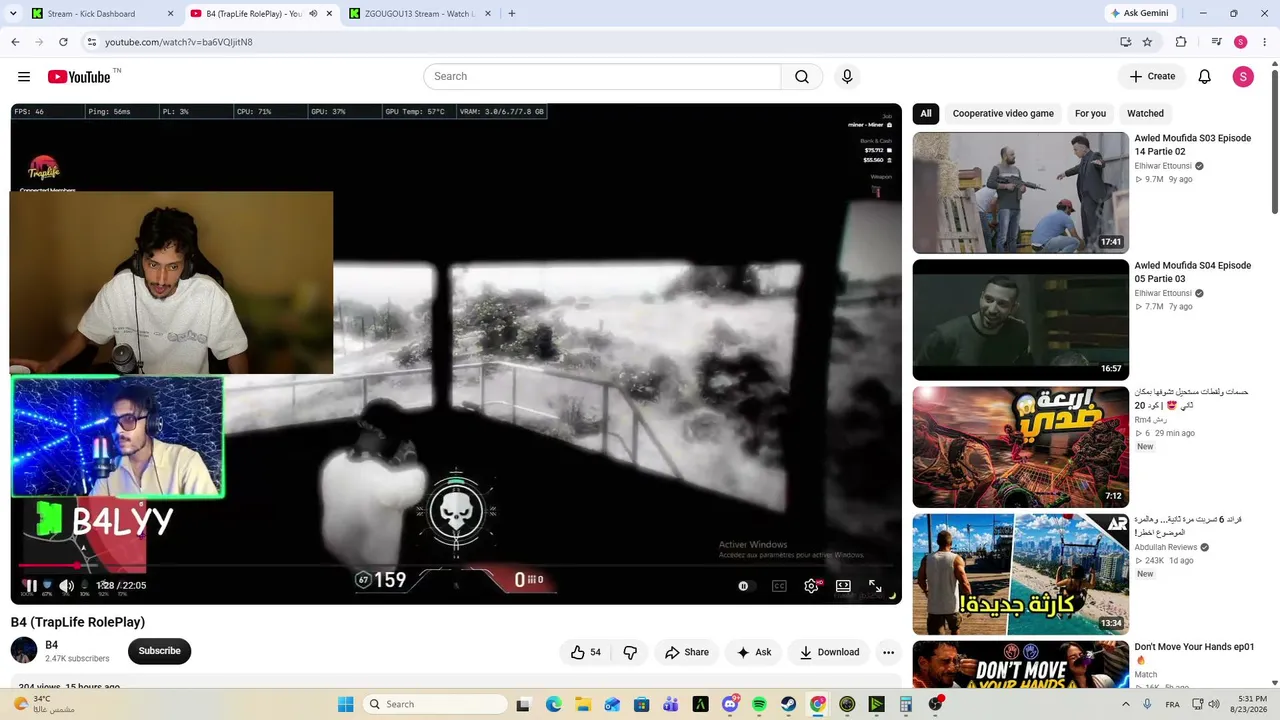Toggle subtitles with the CC button
The height and width of the screenshot is (720, 1280).
779,586
